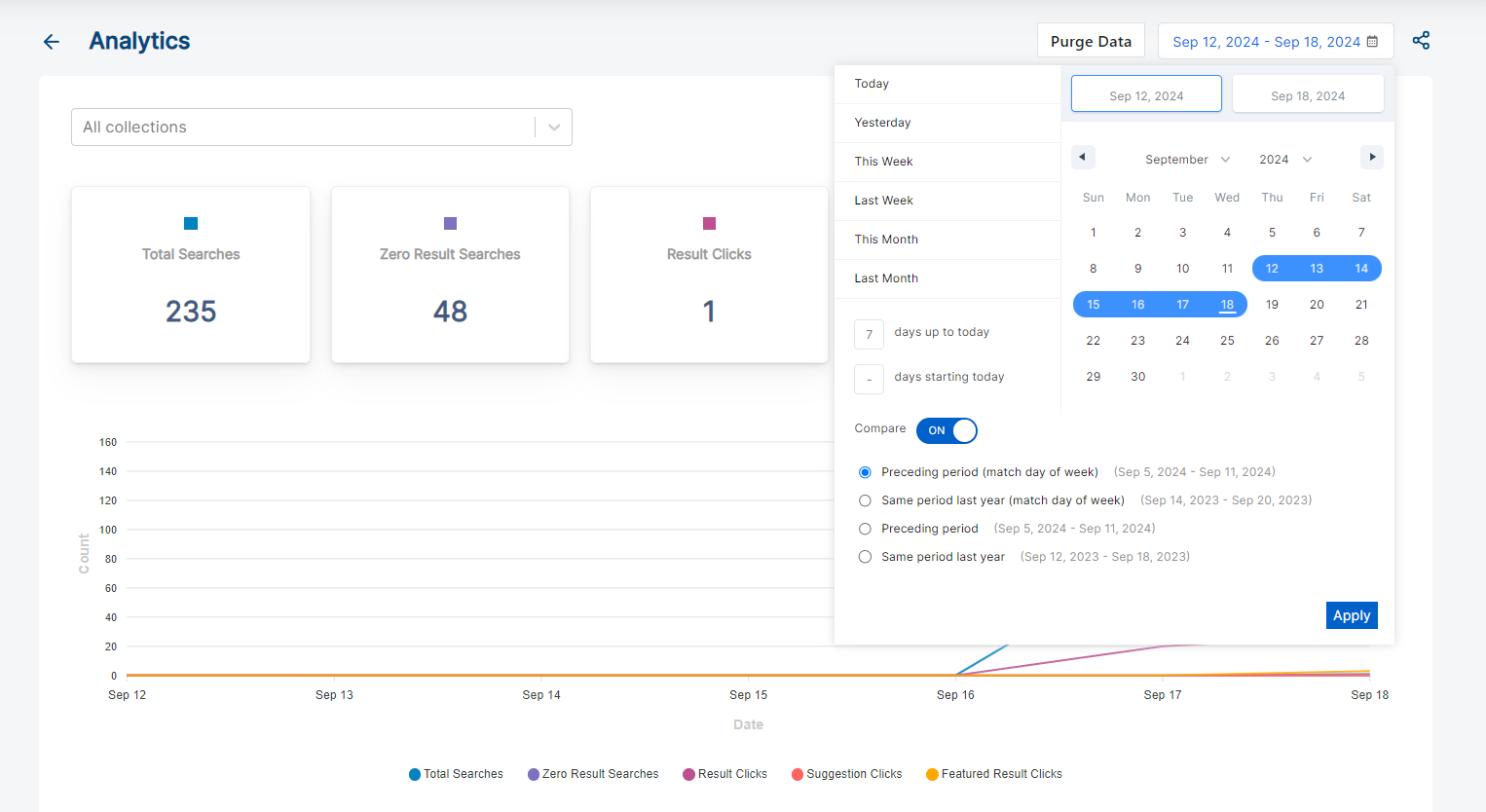1486x812 pixels.
Task: Open the All collections dropdown
Action: [321, 128]
